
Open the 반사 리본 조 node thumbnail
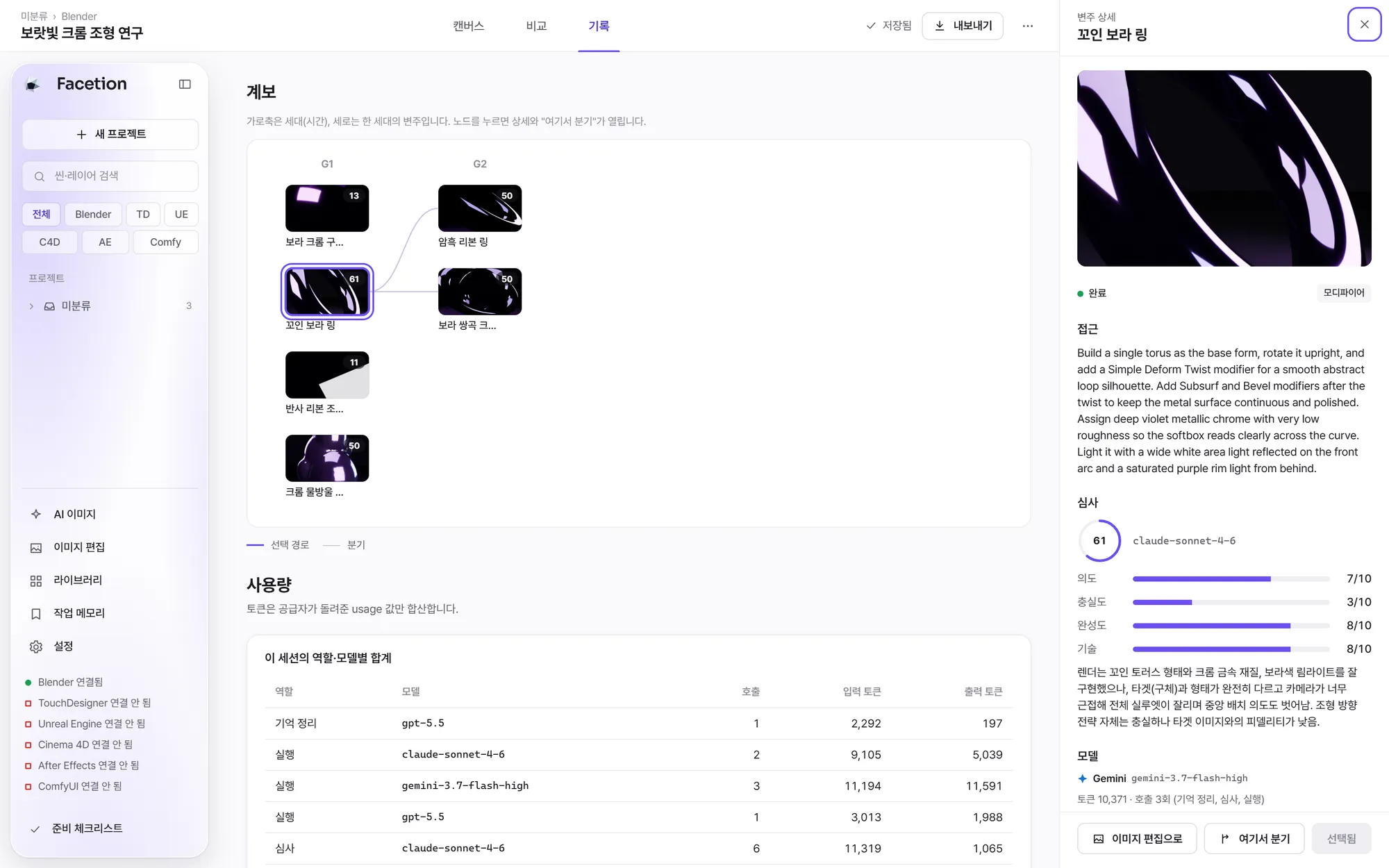[327, 374]
